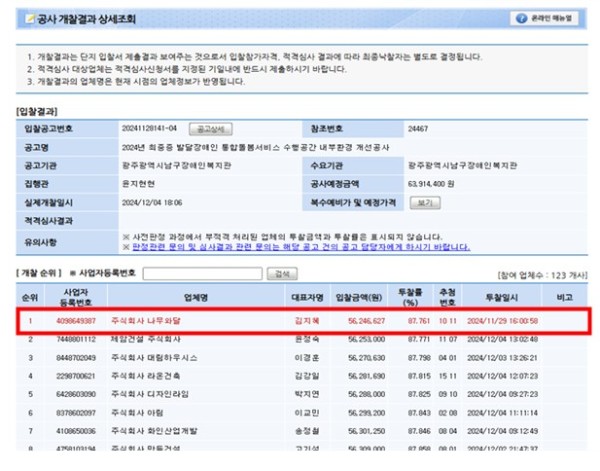Click the 적격심사결과 label cell

pyautogui.click(x=67, y=221)
